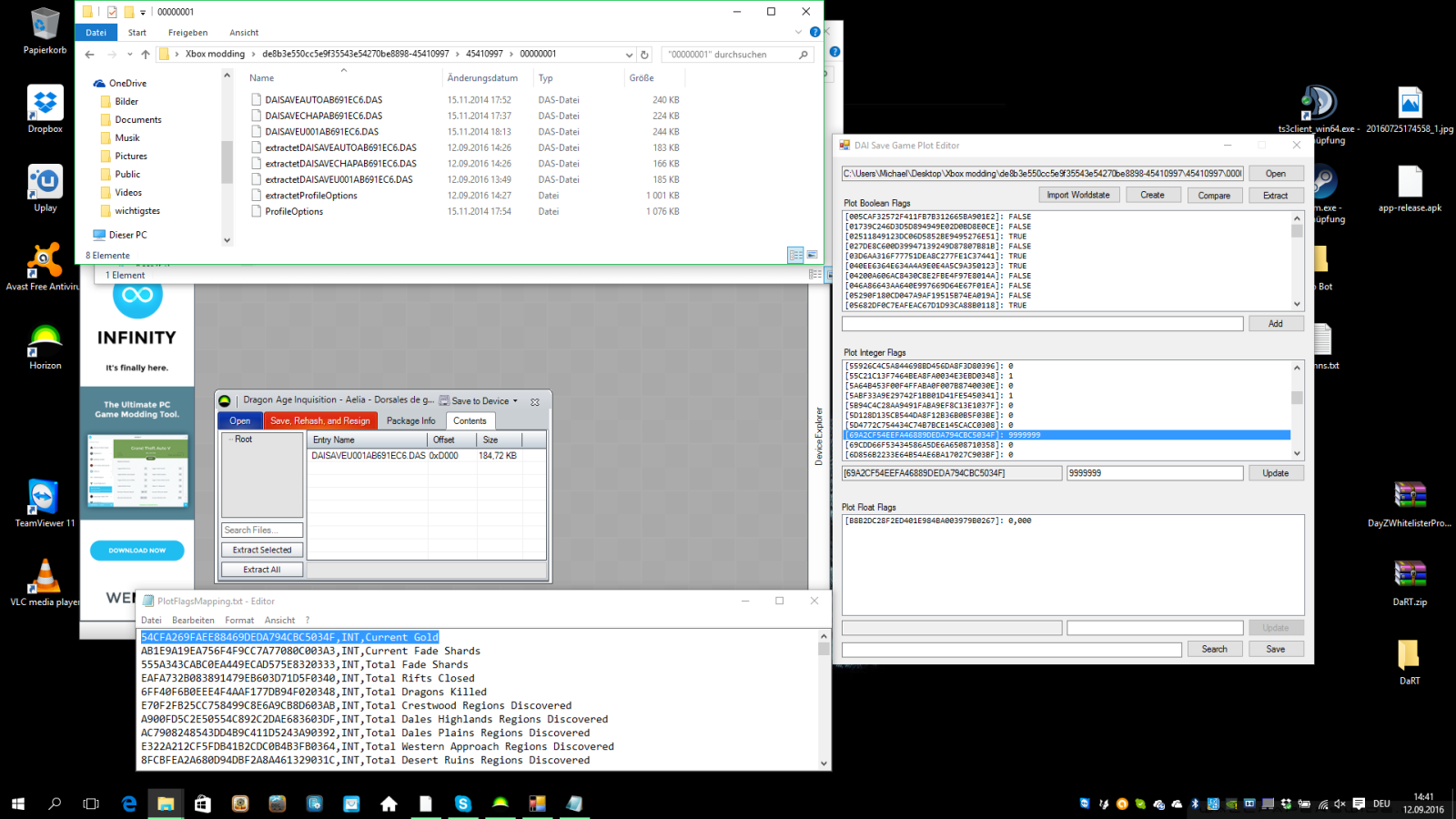Sort Explorer files by Änderungsdatum column
Screen dimensions: 1456x819
click(x=482, y=78)
